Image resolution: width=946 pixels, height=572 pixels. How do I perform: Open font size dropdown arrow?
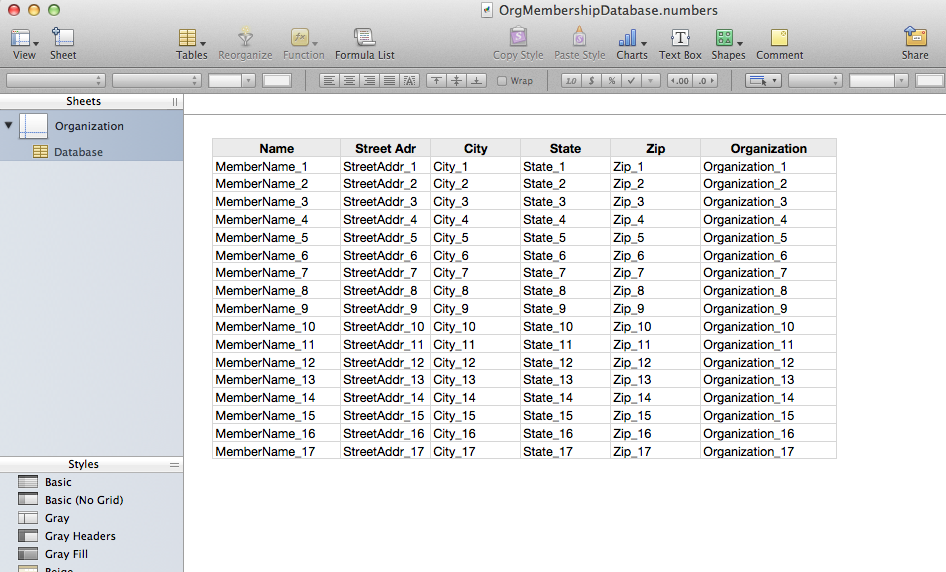pos(248,80)
